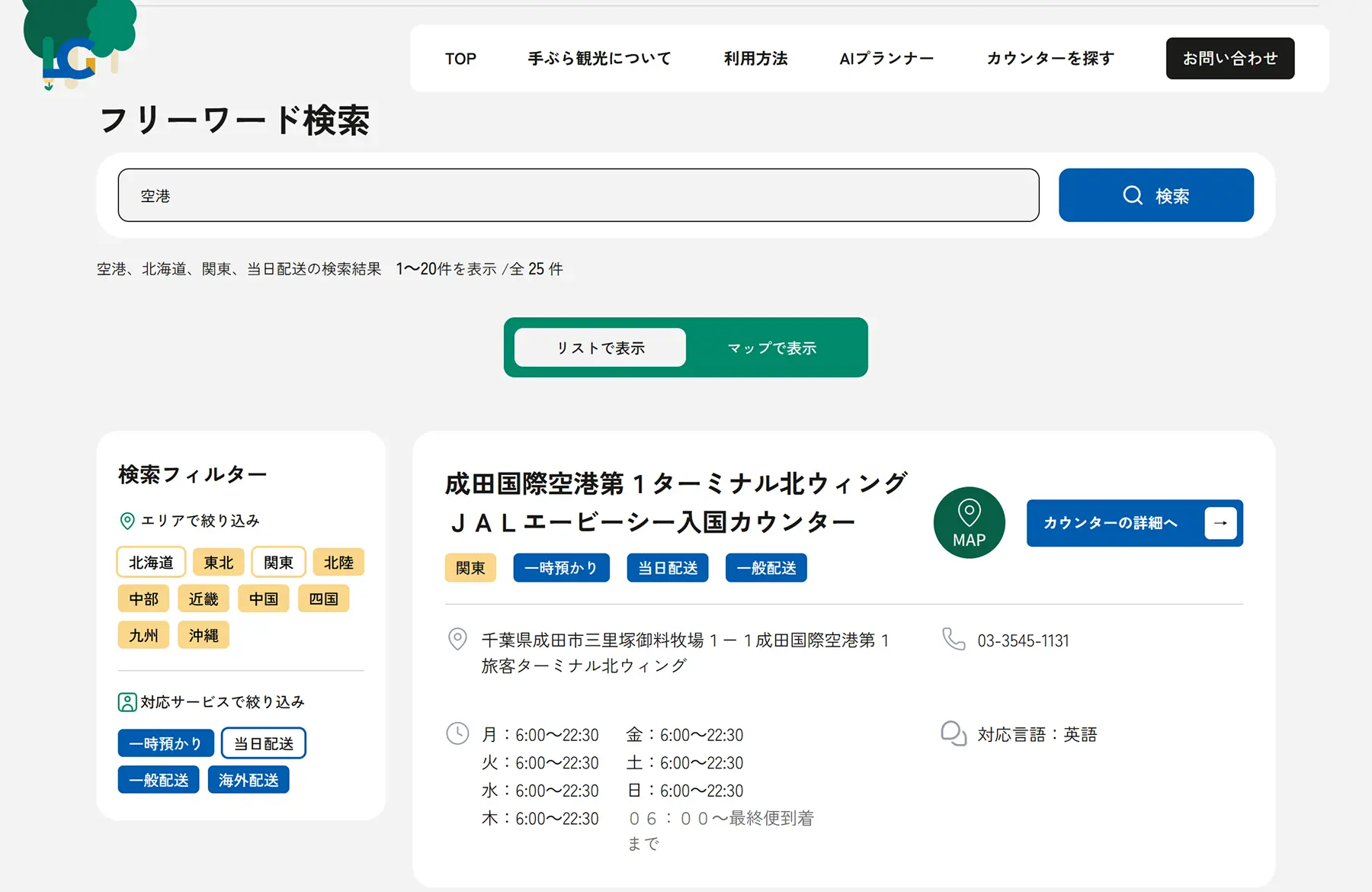The width and height of the screenshot is (1372, 892).
Task: Click the お問い合わせ button
Action: pyautogui.click(x=1230, y=59)
